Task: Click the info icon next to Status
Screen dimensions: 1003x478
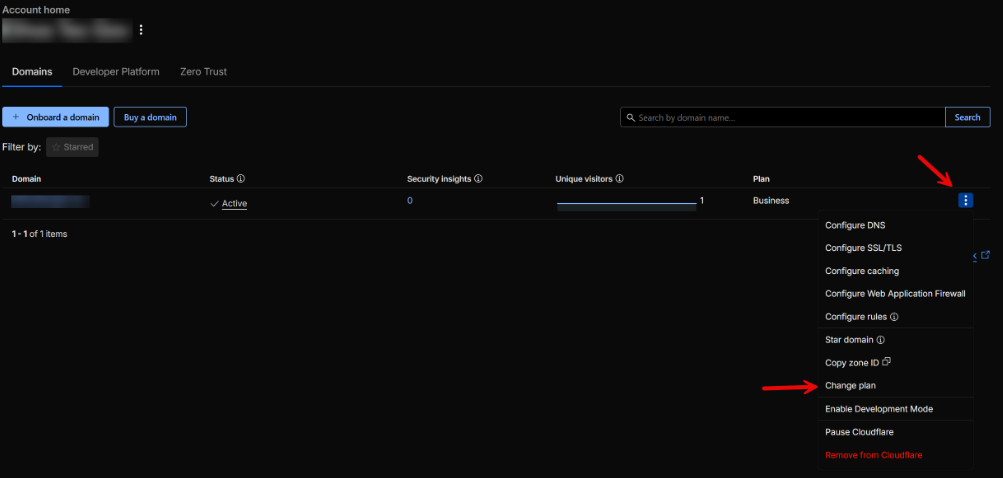Action: point(241,179)
